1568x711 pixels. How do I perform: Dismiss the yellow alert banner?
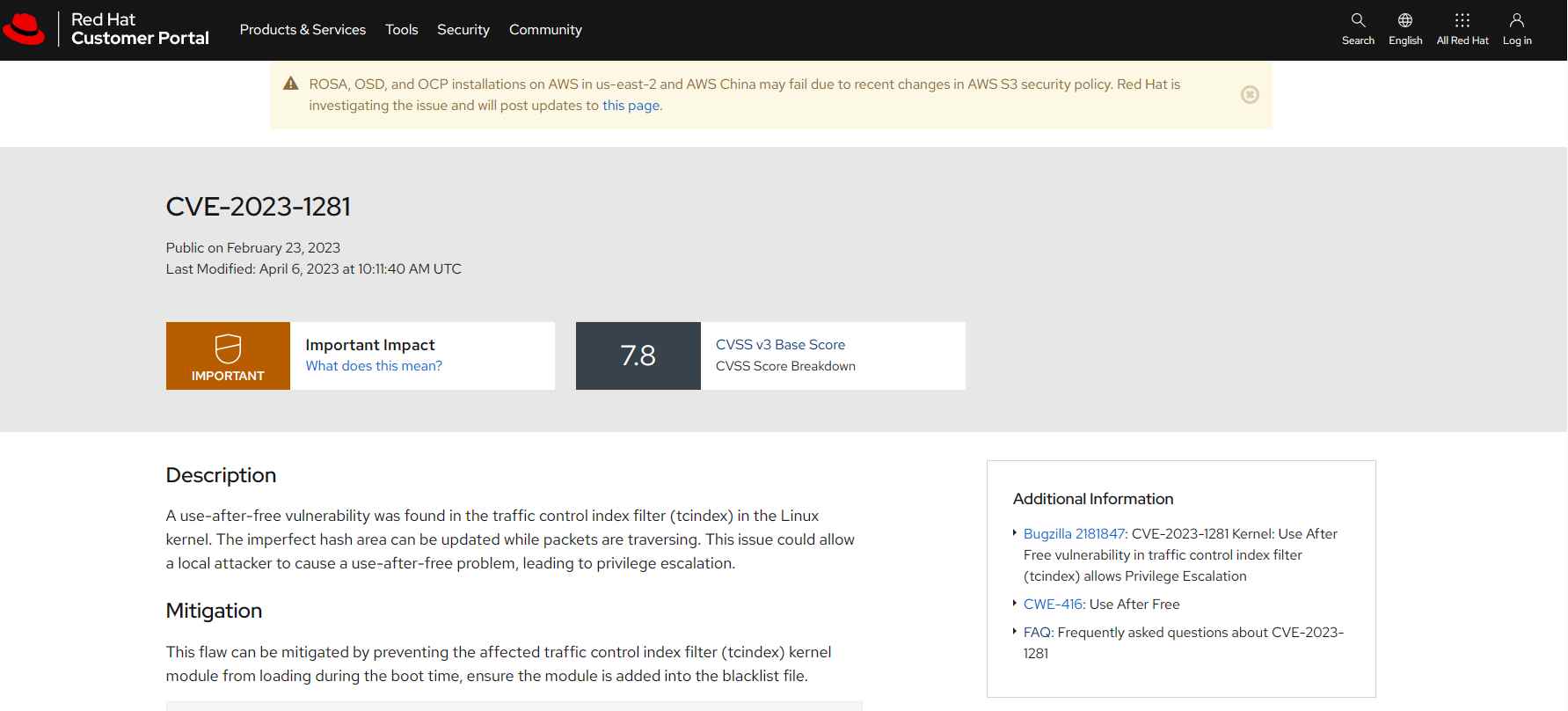(x=1250, y=94)
